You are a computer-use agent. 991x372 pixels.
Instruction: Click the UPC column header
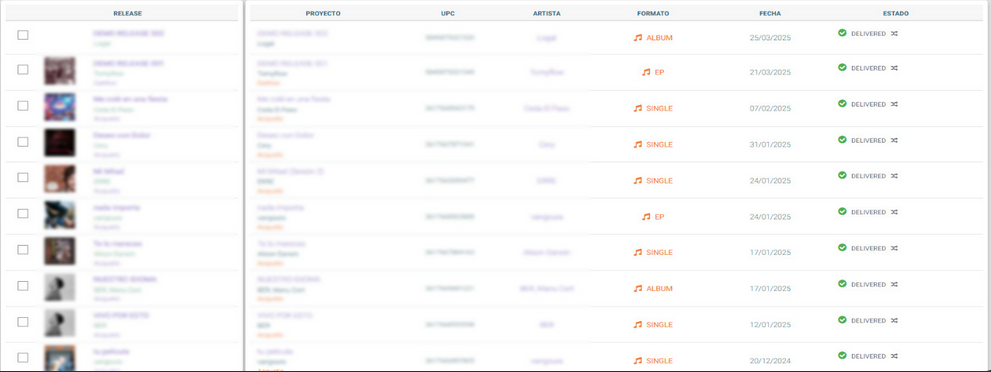pos(447,13)
